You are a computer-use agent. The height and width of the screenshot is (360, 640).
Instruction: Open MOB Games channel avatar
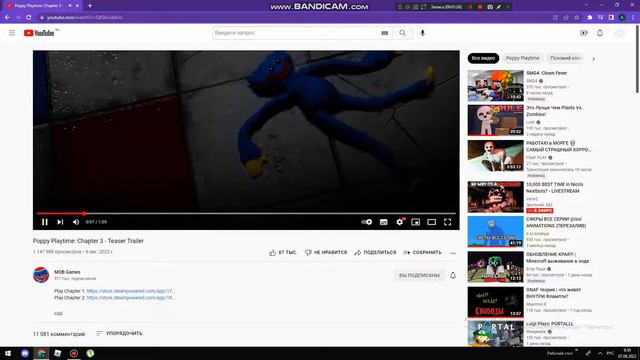point(41,275)
